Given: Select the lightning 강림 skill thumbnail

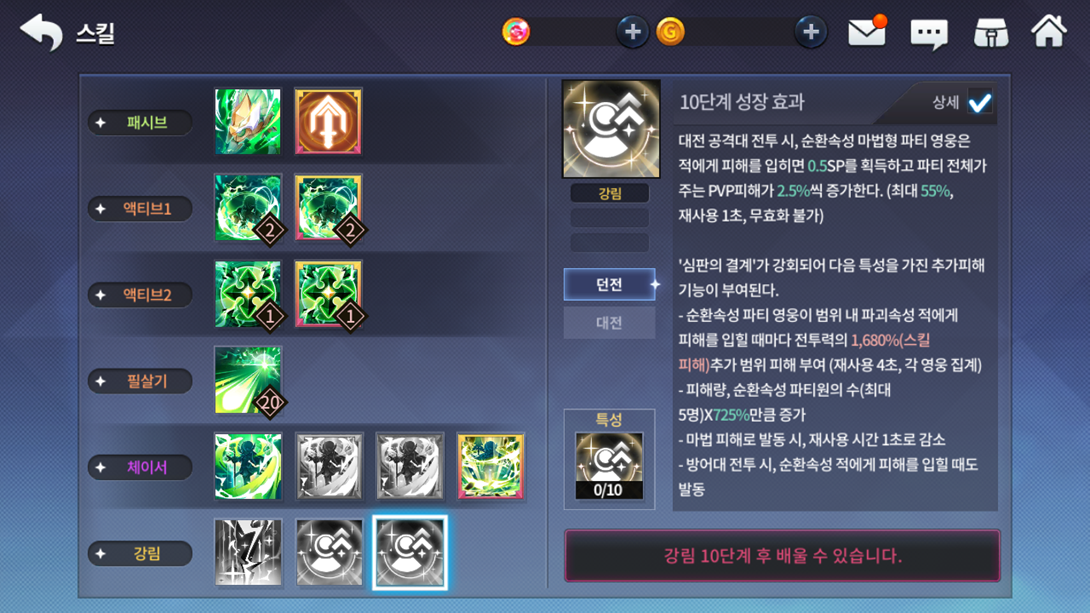Looking at the screenshot, I should 248,553.
